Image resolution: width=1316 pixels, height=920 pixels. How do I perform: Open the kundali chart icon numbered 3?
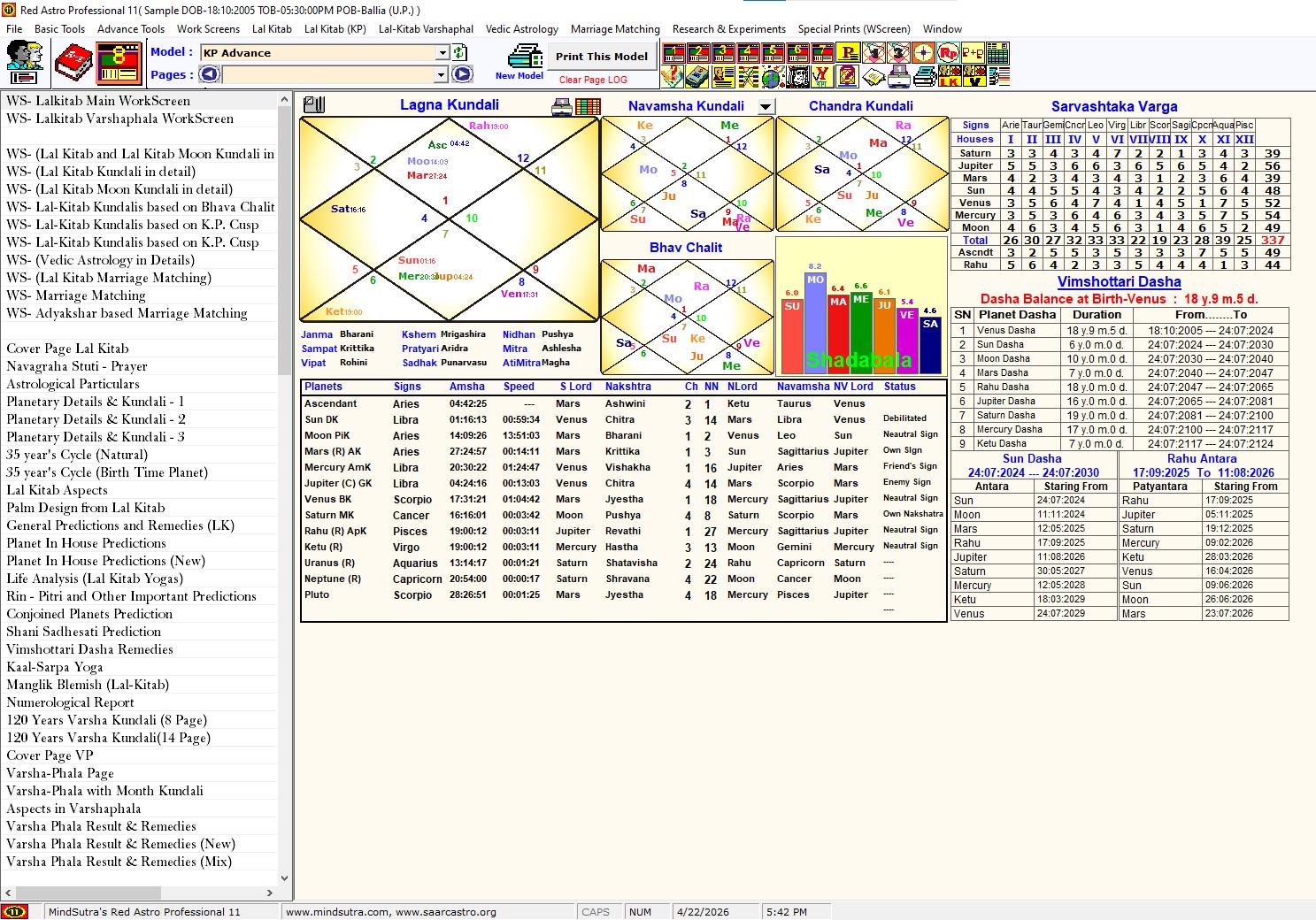[899, 53]
